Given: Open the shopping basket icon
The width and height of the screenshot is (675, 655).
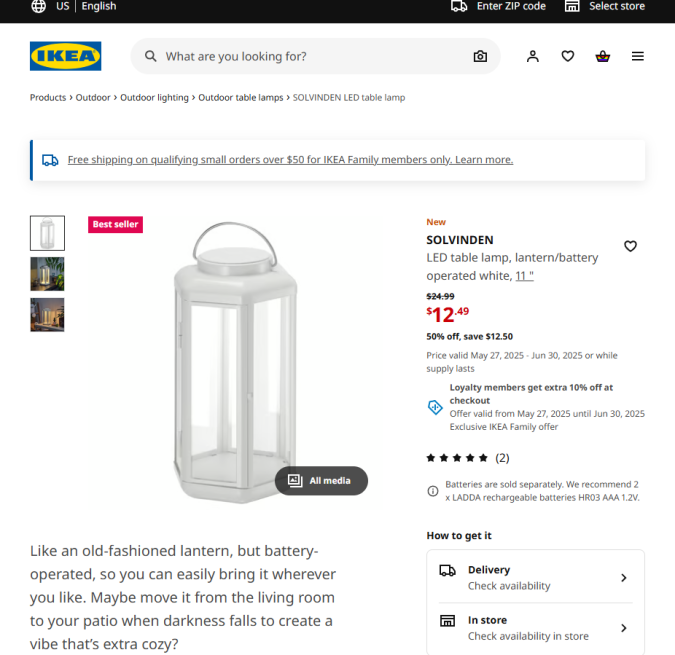Looking at the screenshot, I should coord(602,56).
